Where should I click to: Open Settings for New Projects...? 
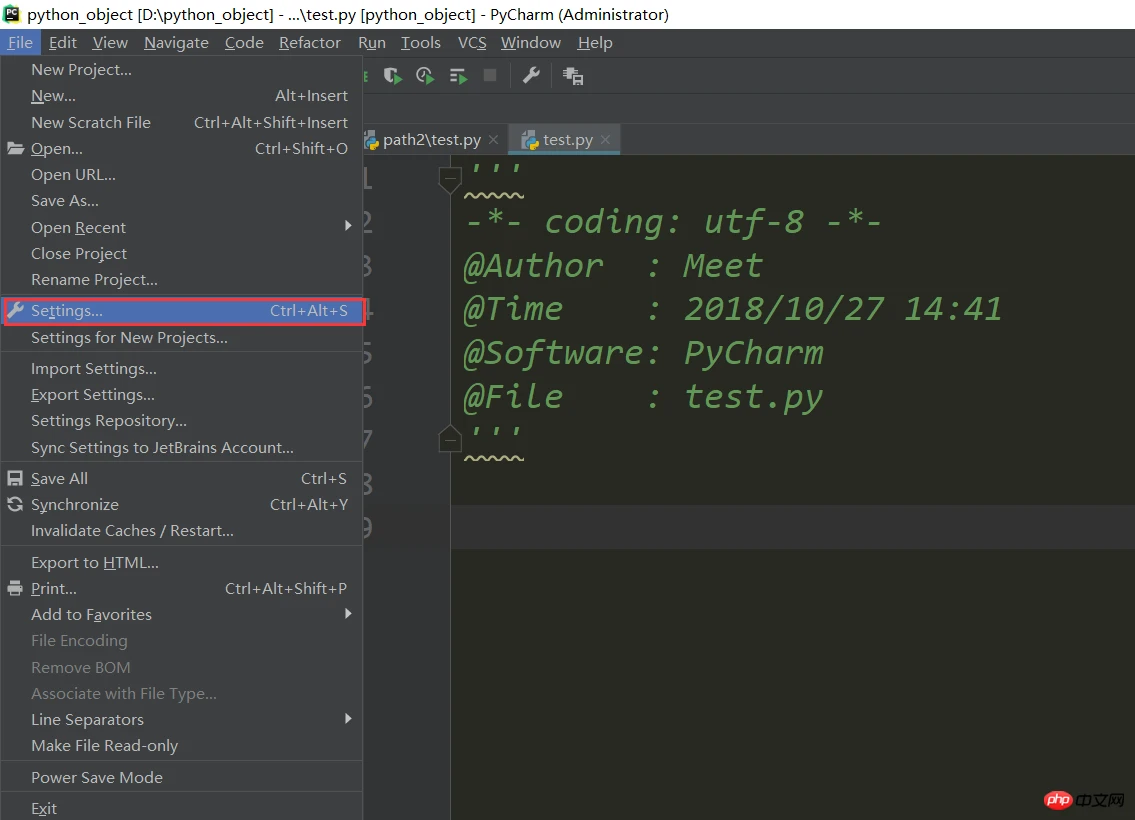tap(181, 337)
